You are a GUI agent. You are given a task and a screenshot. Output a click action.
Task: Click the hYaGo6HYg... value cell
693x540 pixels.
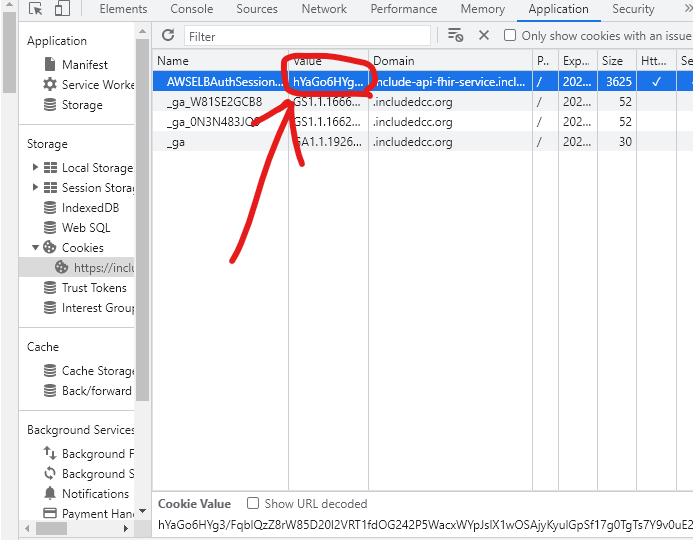pyautogui.click(x=328, y=81)
